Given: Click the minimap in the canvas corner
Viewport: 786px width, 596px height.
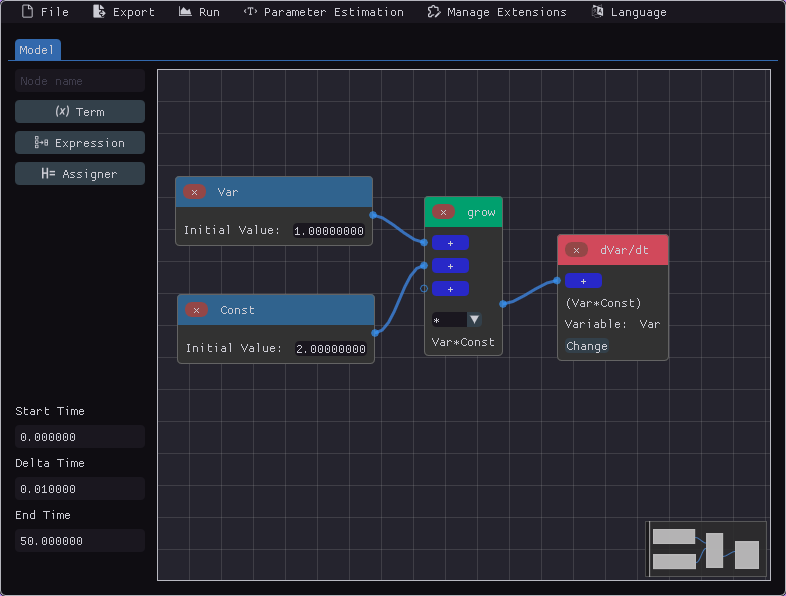Looking at the screenshot, I should point(706,549).
